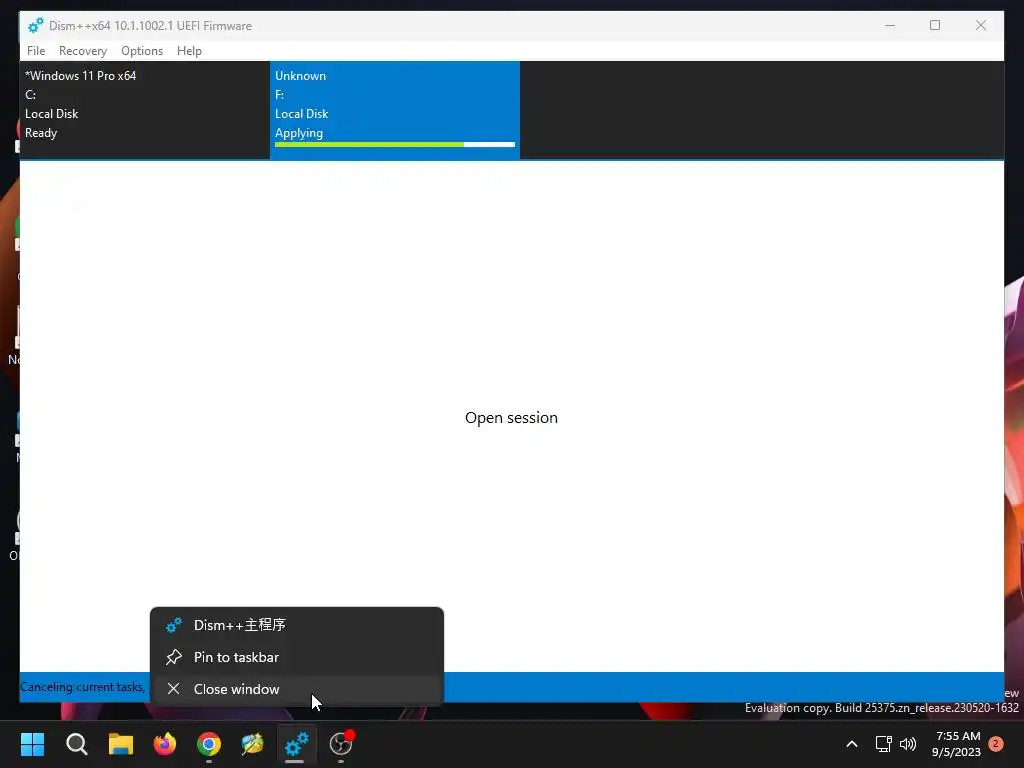Viewport: 1024px width, 768px height.
Task: Click the Open session label
Action: (511, 418)
